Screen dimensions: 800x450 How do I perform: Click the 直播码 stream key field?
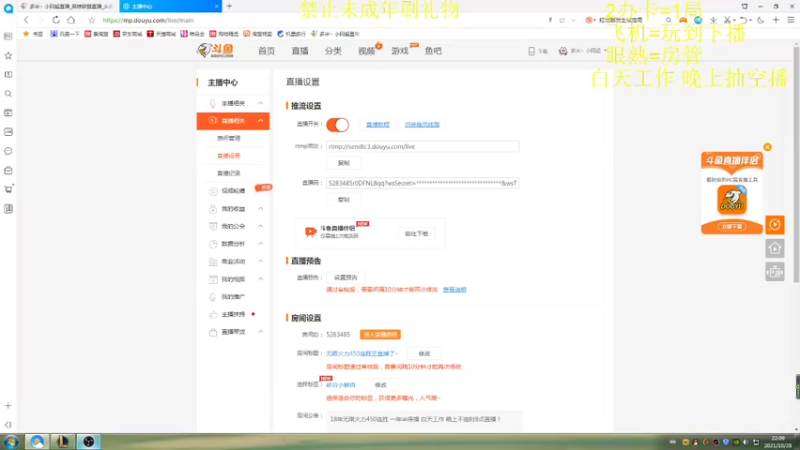[422, 183]
